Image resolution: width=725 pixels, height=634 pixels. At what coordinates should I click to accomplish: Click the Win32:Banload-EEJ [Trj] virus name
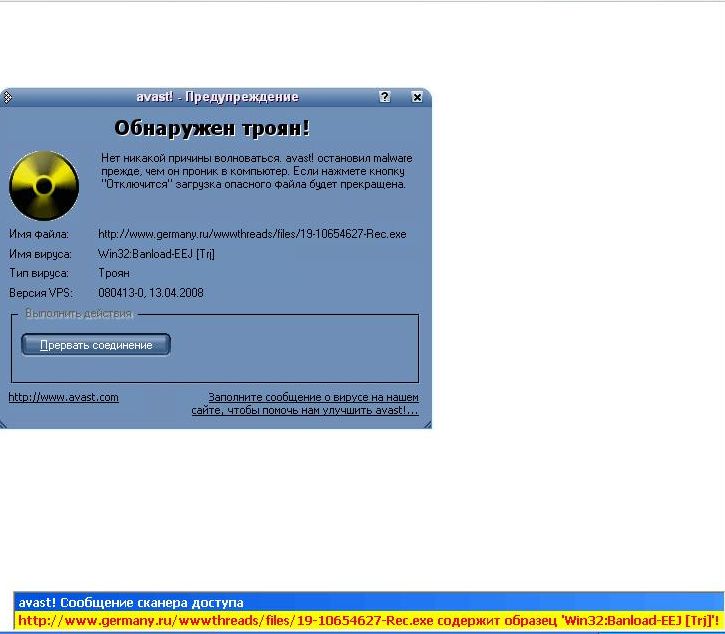156,254
